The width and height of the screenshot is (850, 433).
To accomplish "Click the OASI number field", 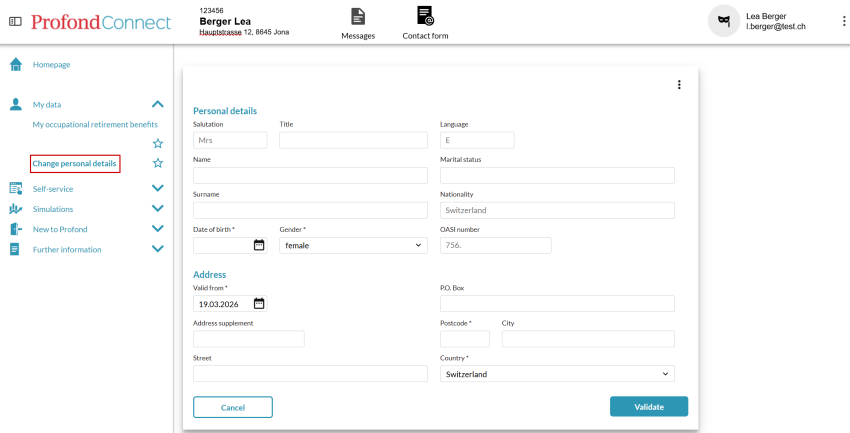I will click(x=495, y=245).
